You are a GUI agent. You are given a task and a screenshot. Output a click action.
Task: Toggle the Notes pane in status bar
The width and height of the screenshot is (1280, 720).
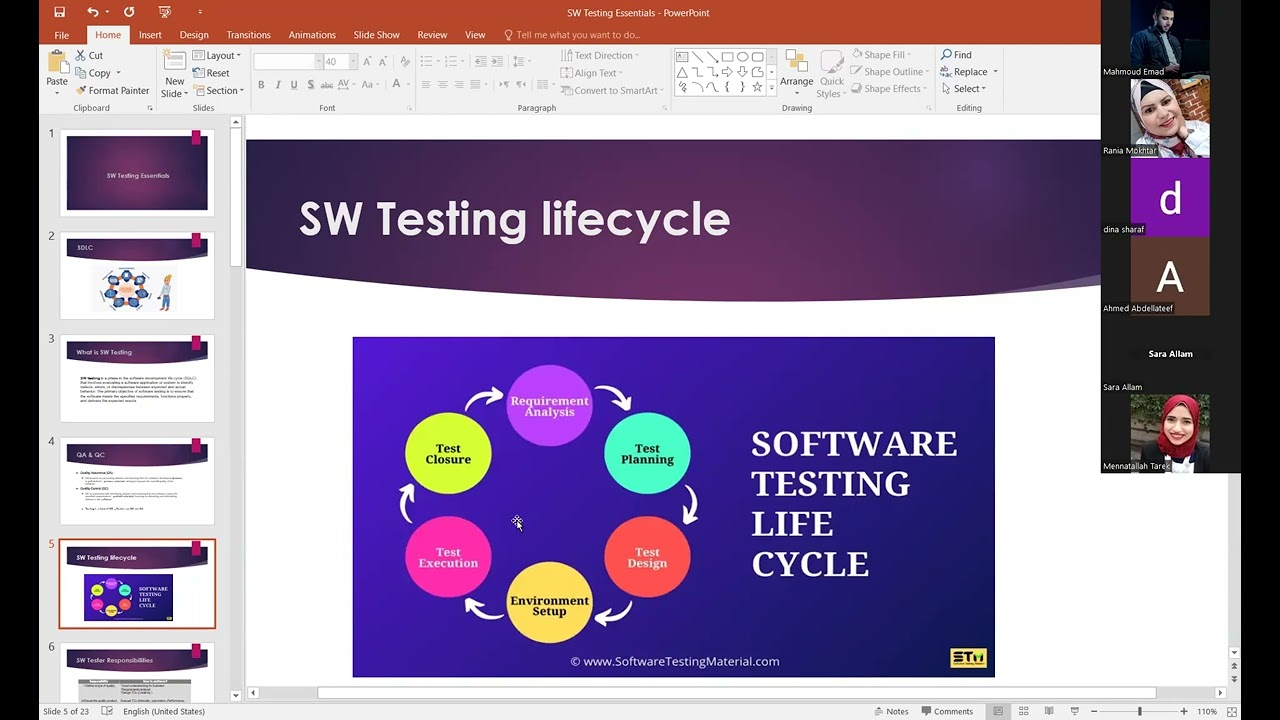(x=890, y=711)
